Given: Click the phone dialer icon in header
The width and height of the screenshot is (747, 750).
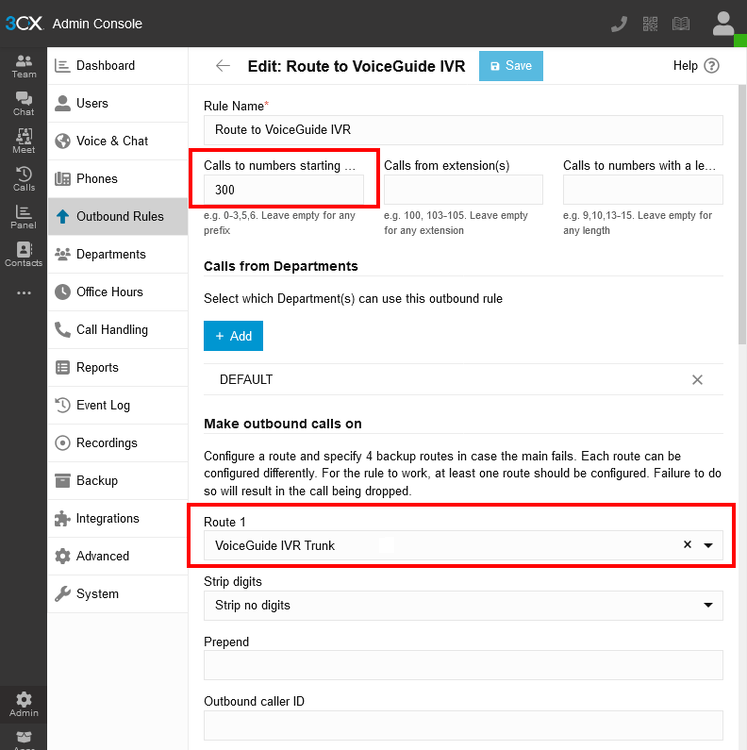Looking at the screenshot, I should 619,23.
